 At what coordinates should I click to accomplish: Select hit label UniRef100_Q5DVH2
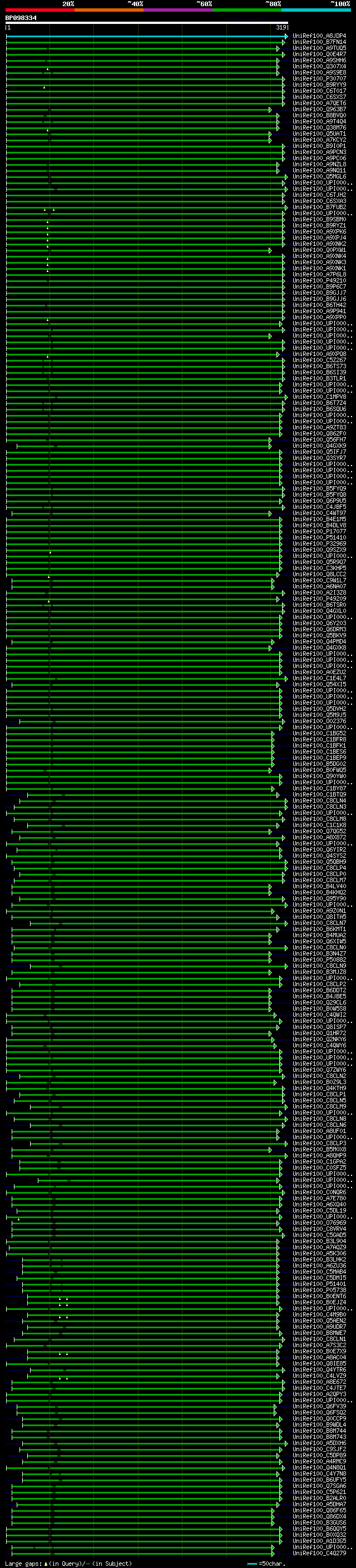pyautogui.click(x=319, y=709)
